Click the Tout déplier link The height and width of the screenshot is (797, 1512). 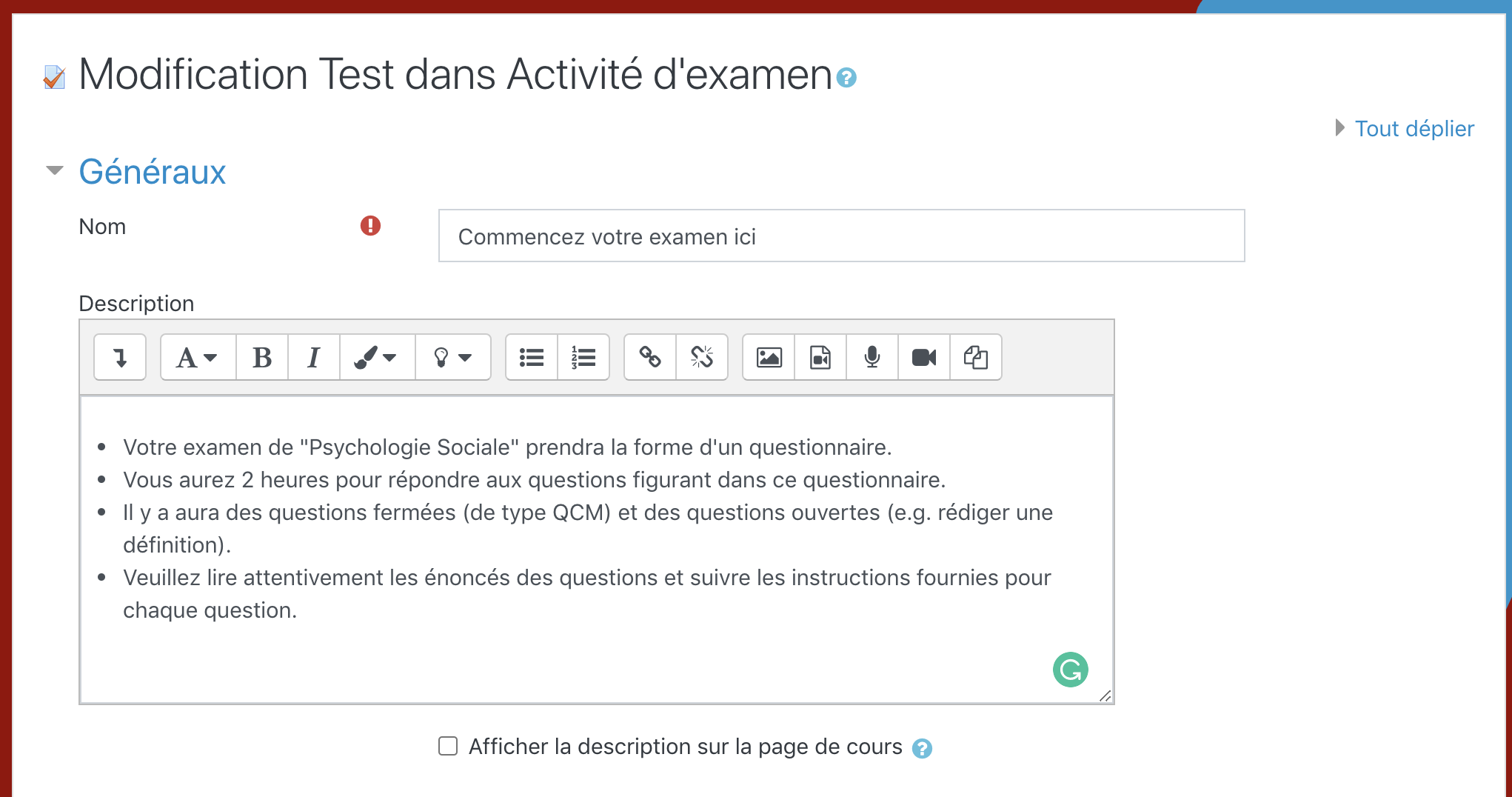tap(1414, 129)
